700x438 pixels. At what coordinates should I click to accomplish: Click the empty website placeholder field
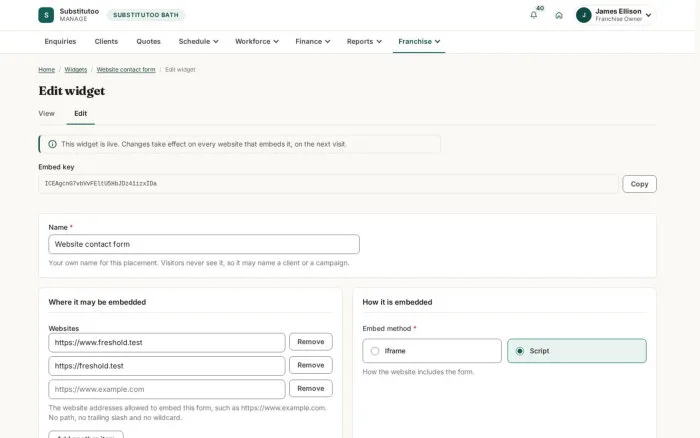pyautogui.click(x=167, y=389)
